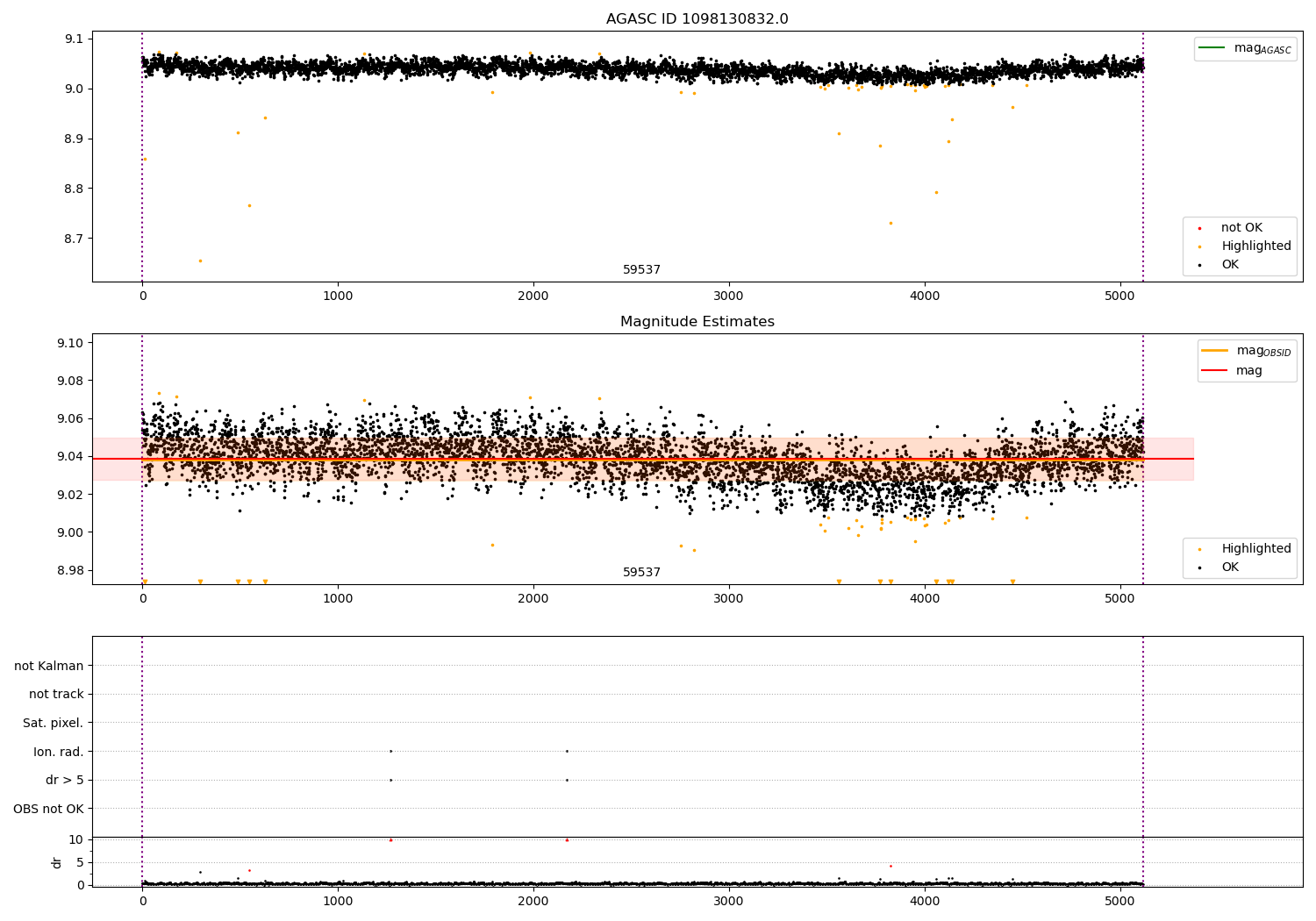1316x921 pixels.
Task: Click the 'Magnitude Estimates' subplot title
Action: (697, 322)
